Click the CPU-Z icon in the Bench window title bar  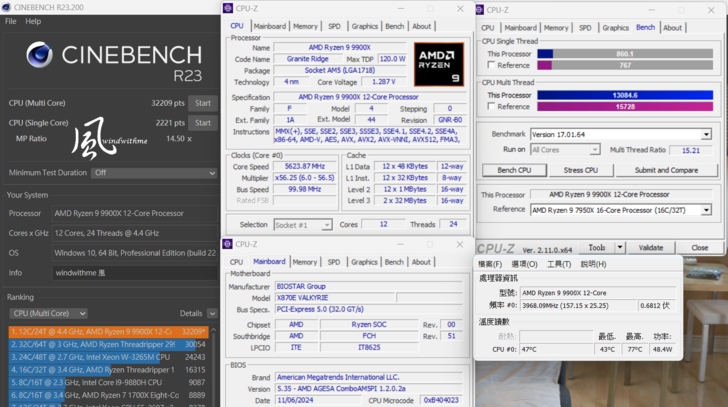pos(485,10)
